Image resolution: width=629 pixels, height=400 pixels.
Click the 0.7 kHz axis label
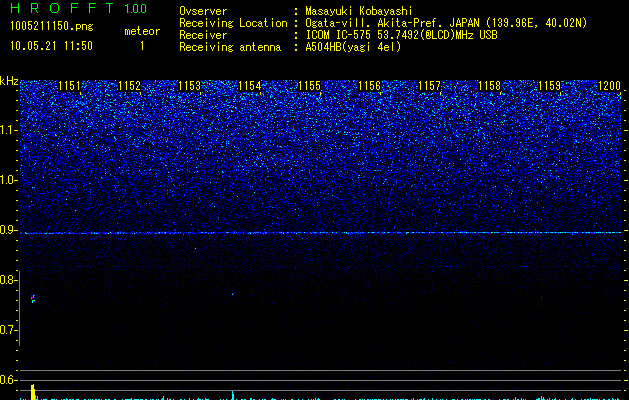(x=8, y=330)
